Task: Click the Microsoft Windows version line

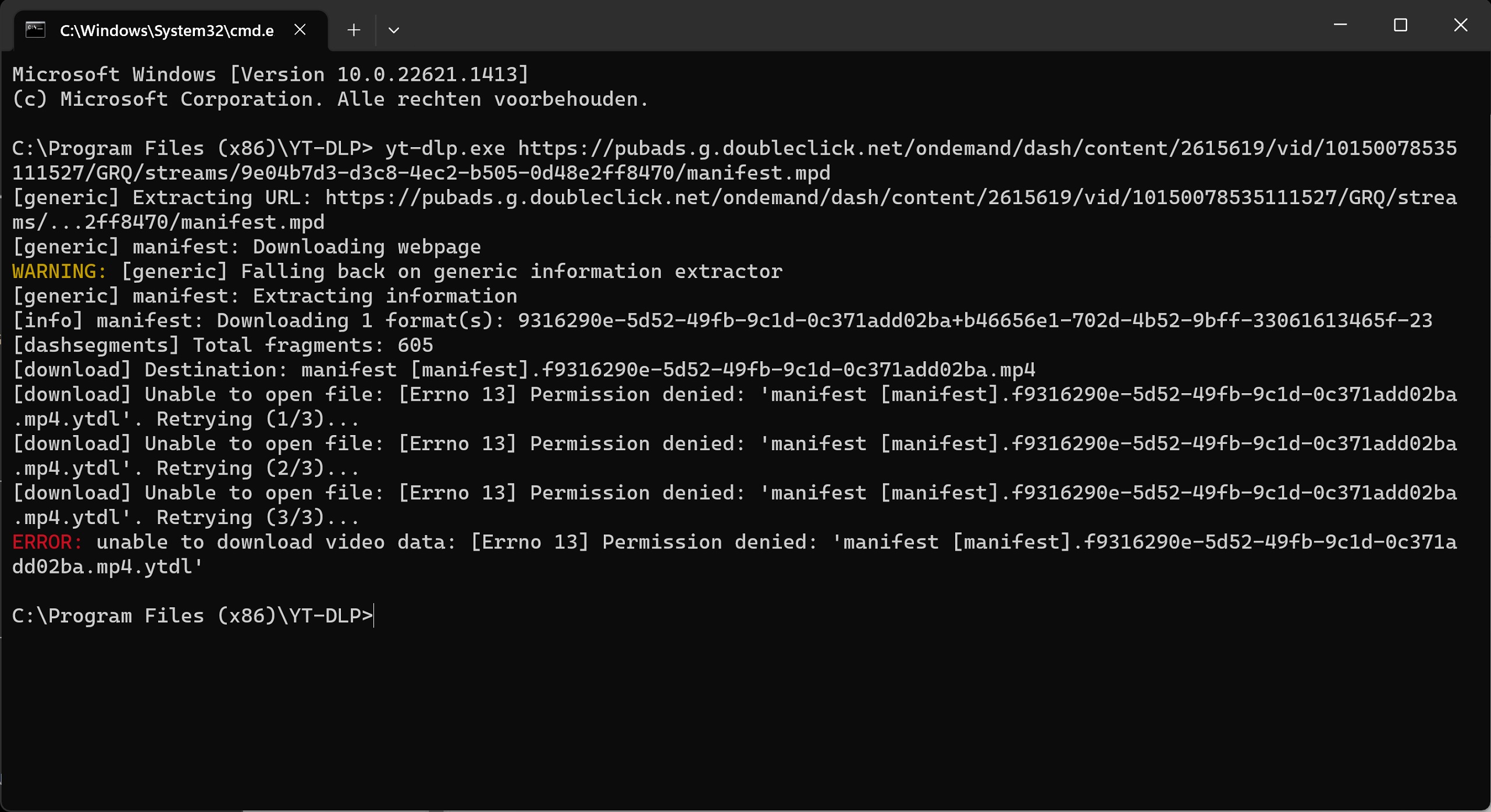Action: point(271,74)
